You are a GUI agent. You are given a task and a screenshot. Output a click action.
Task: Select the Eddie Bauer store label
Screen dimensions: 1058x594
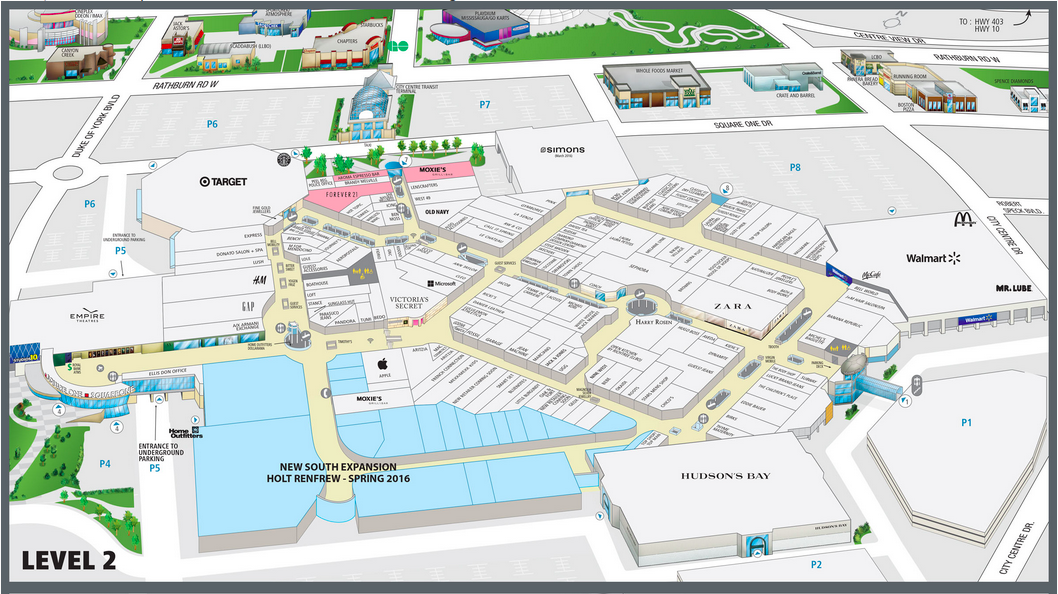[752, 407]
